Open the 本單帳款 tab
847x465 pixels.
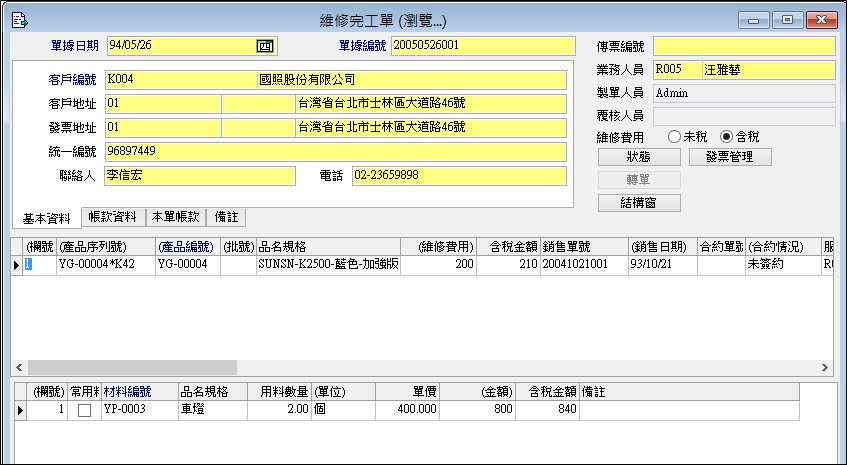tap(175, 217)
